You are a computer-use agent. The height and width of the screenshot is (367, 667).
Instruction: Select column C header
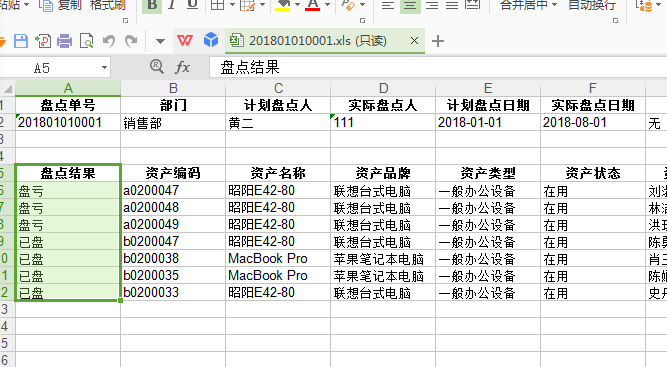[278, 88]
